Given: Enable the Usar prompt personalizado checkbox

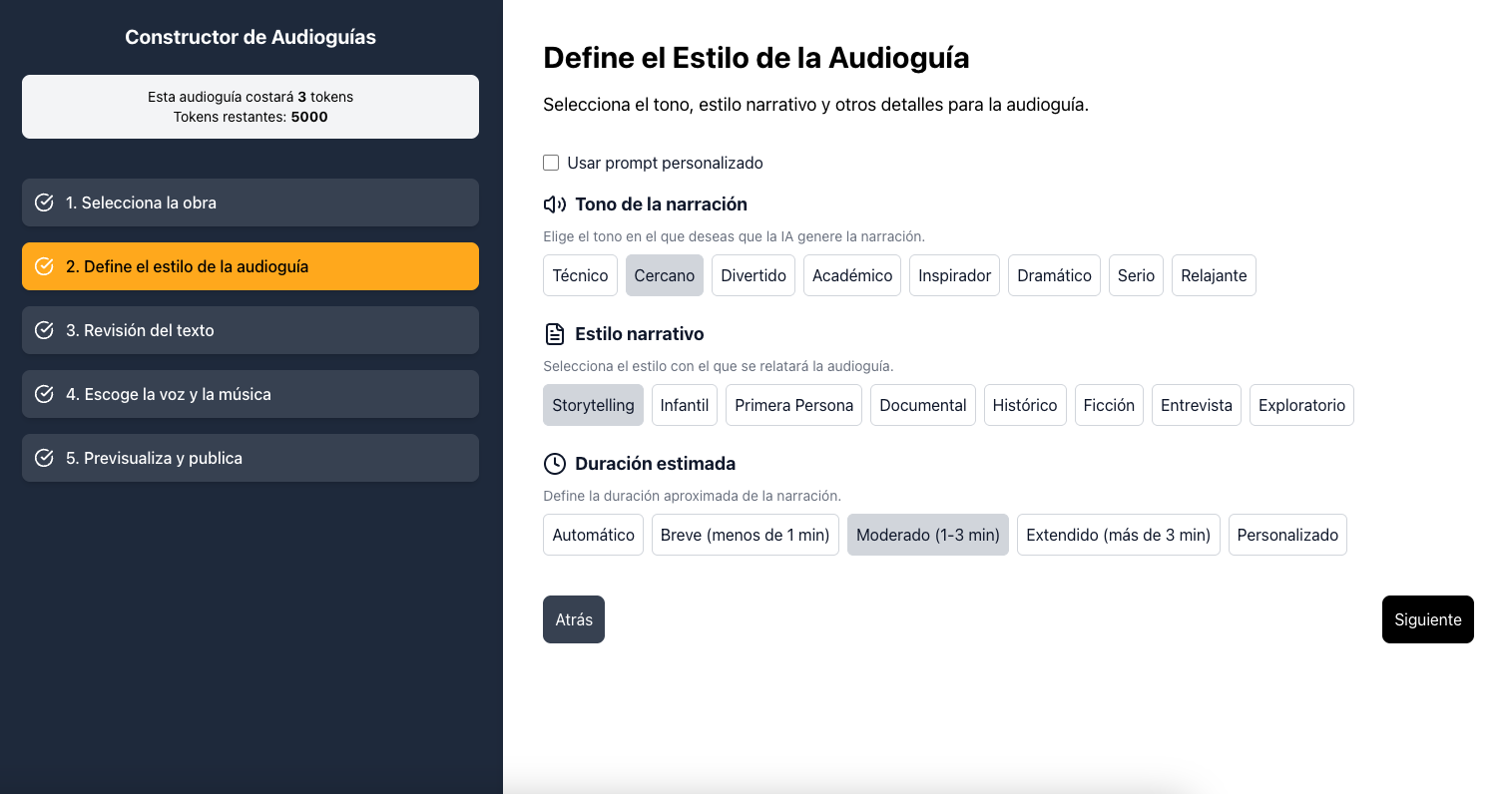Looking at the screenshot, I should (551, 163).
